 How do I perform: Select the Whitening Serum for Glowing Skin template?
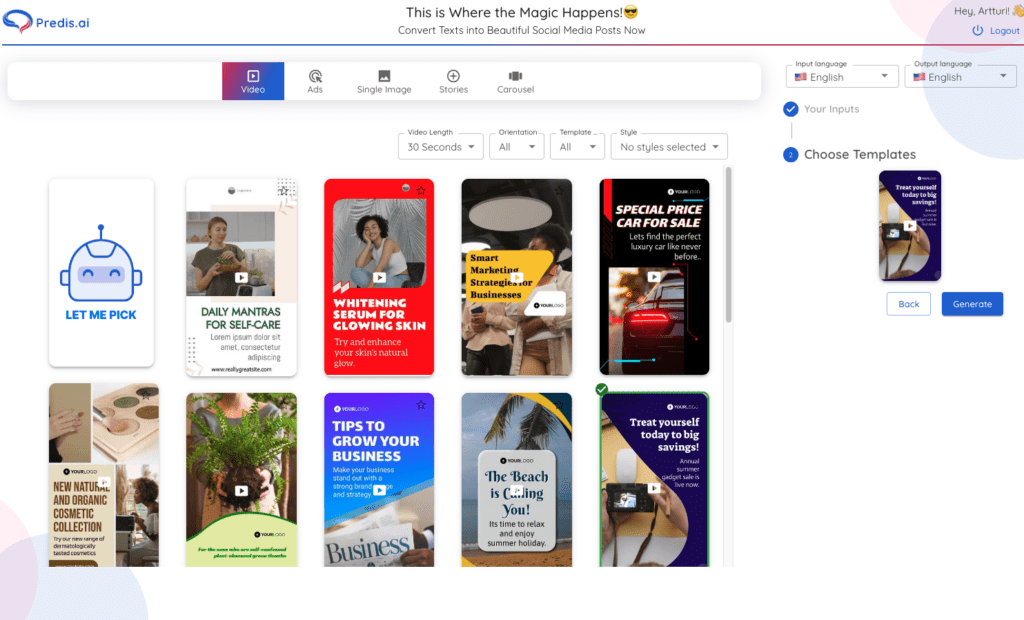click(x=379, y=277)
